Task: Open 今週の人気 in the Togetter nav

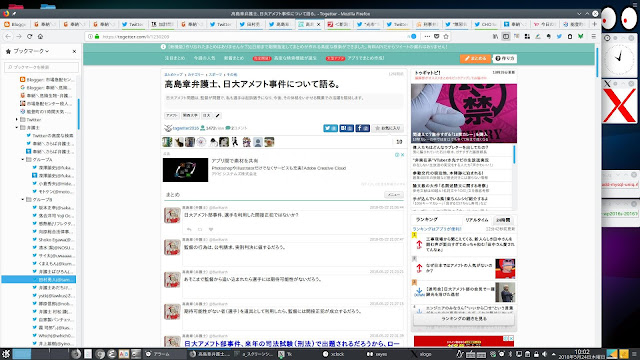Action: (204, 58)
